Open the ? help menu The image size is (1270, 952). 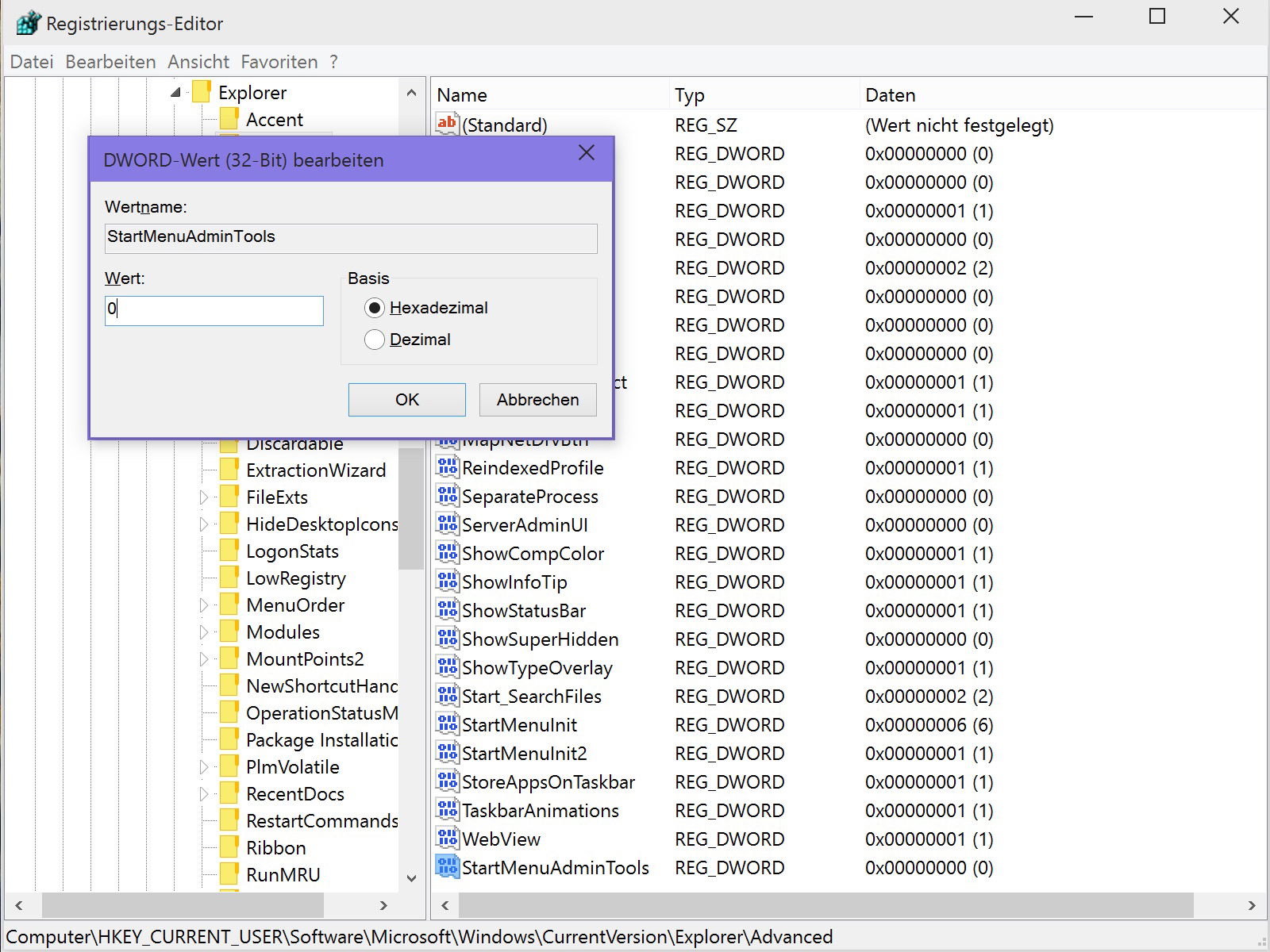(x=334, y=62)
